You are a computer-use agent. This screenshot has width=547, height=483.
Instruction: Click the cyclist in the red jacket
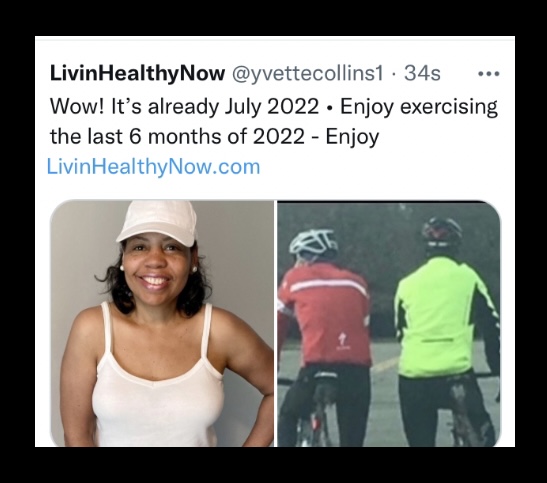tap(324, 335)
